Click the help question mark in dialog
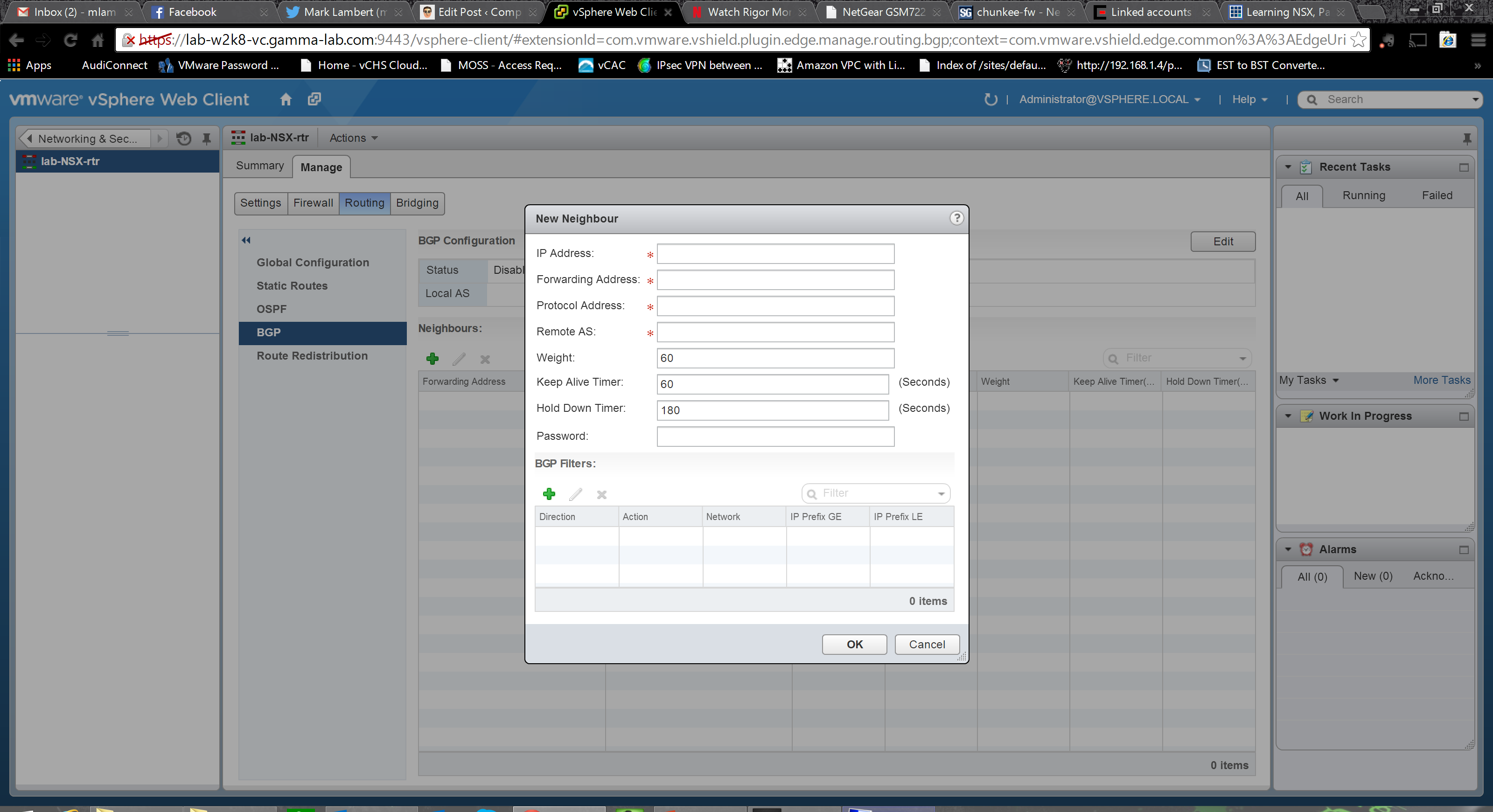This screenshot has width=1493, height=812. pos(956,218)
